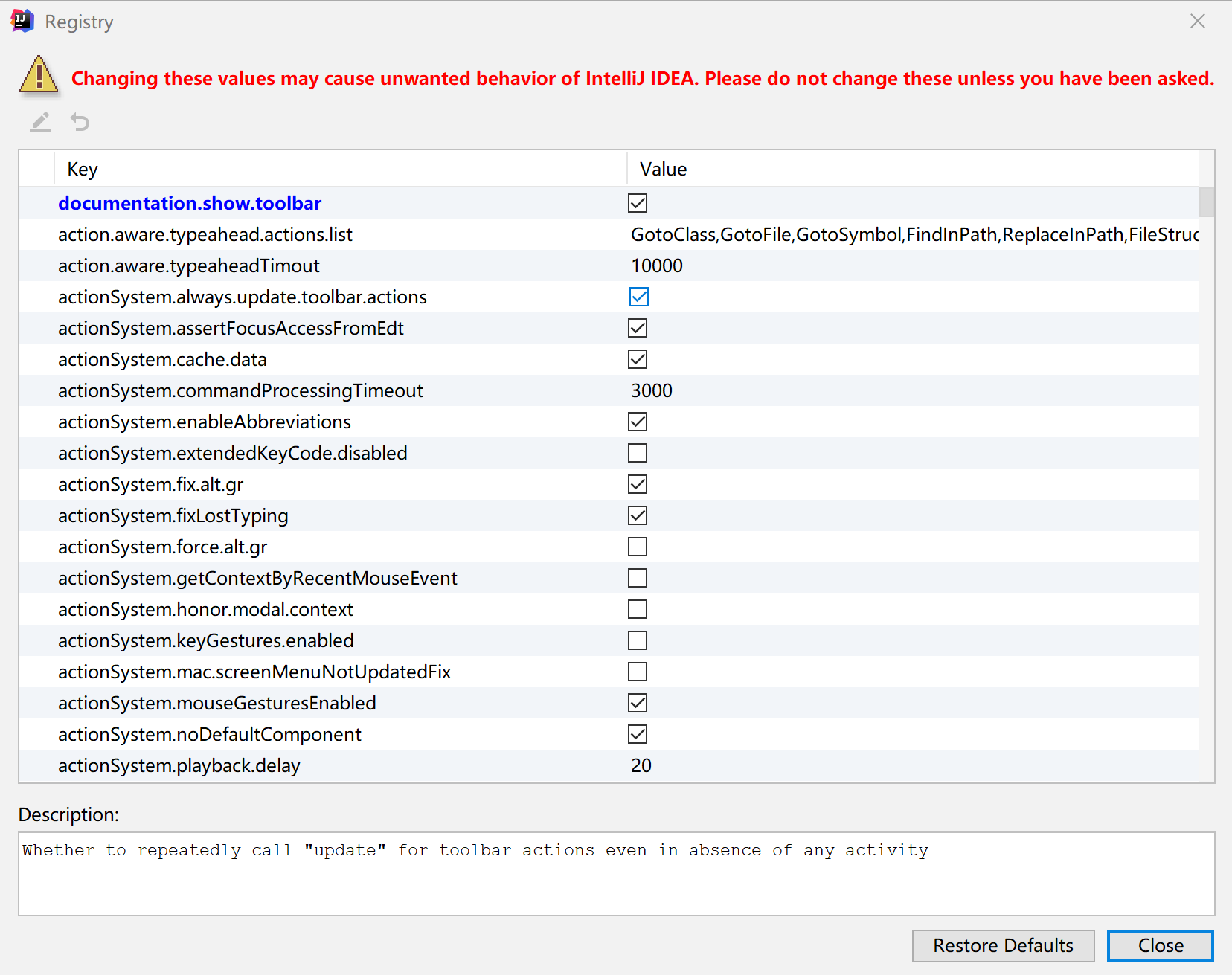Uncheck actionSystem.mouseGesturesEnabled checkbox
This screenshot has width=1232, height=975.
click(638, 703)
